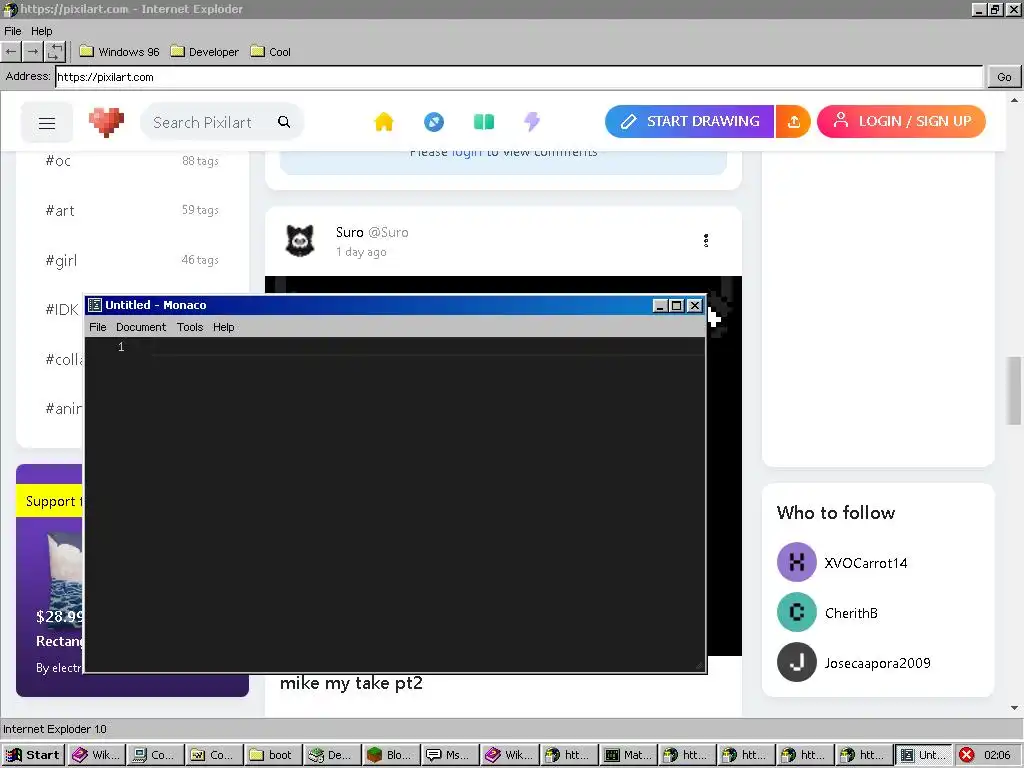The height and width of the screenshot is (768, 1024).
Task: Click the page scrollbar up arrow
Action: pyautogui.click(x=1014, y=101)
